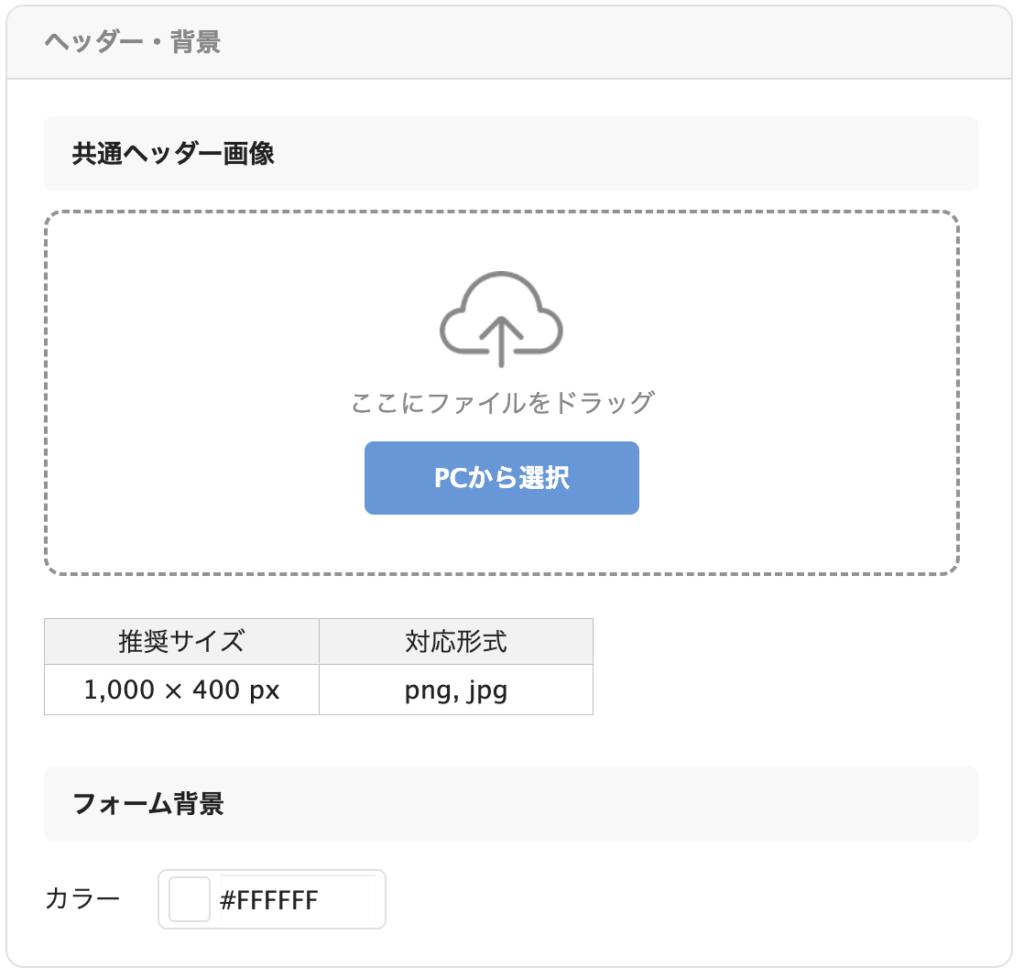Click the ここにファイルをドラッグ text

coord(502,402)
